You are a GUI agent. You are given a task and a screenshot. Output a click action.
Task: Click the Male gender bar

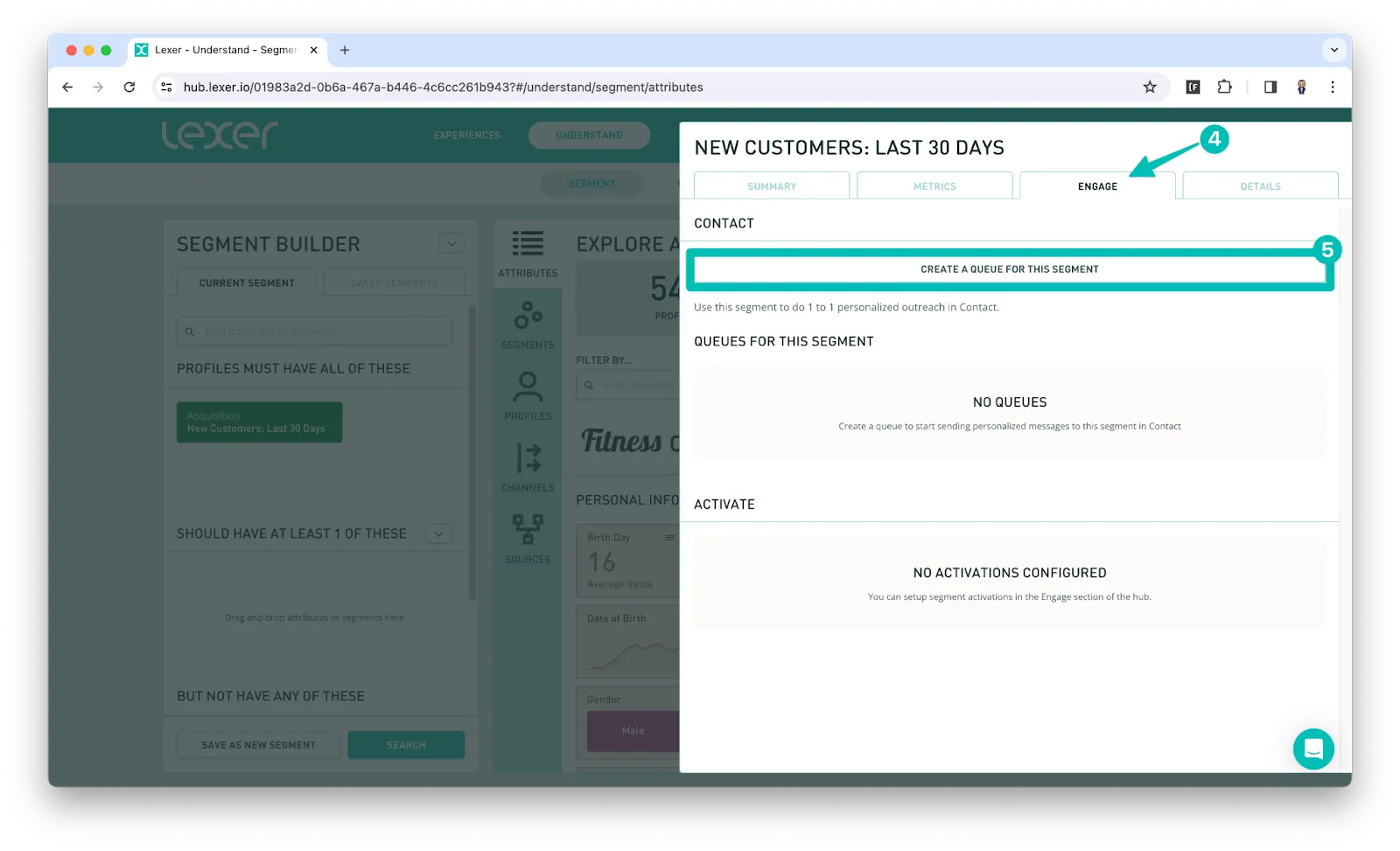tap(633, 730)
